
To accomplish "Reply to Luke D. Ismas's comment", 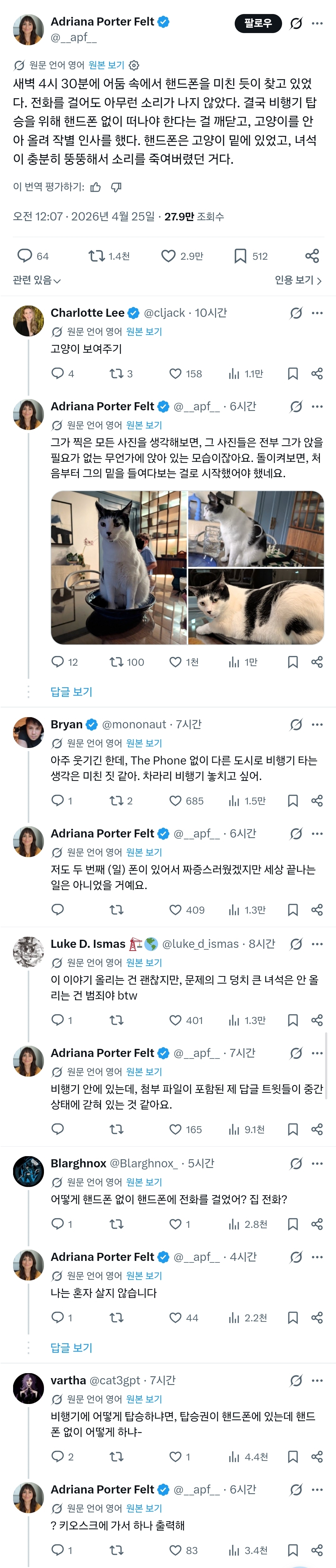I will pos(58,1020).
